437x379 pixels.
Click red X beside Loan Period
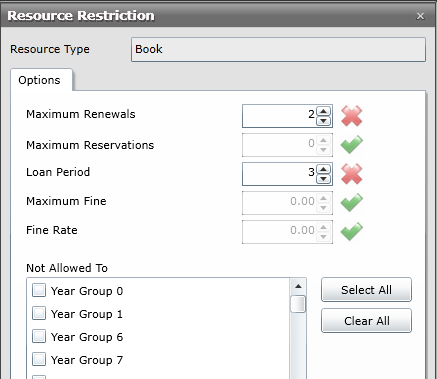pos(352,174)
